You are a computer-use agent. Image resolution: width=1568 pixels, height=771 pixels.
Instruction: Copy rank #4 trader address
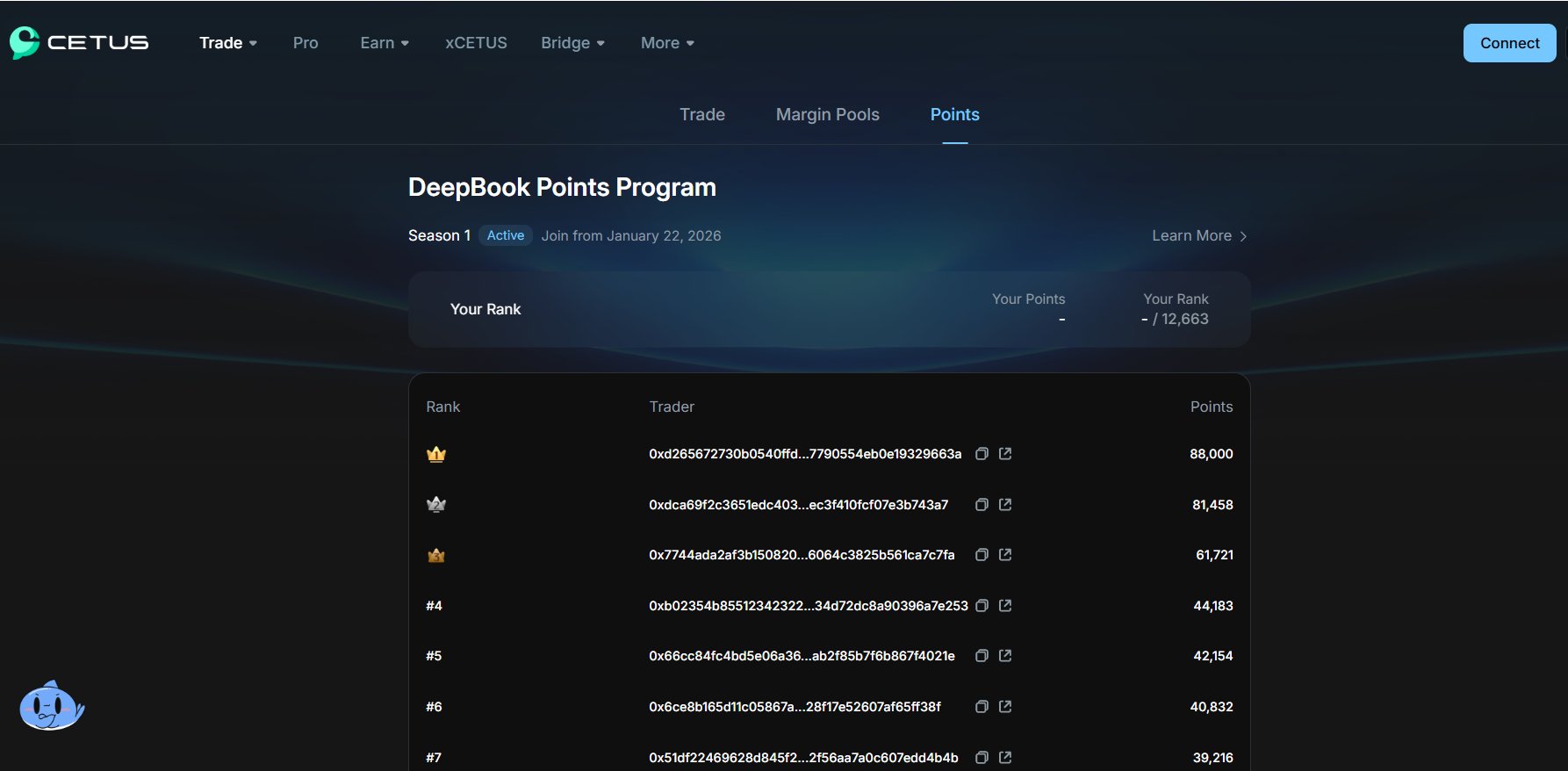982,606
